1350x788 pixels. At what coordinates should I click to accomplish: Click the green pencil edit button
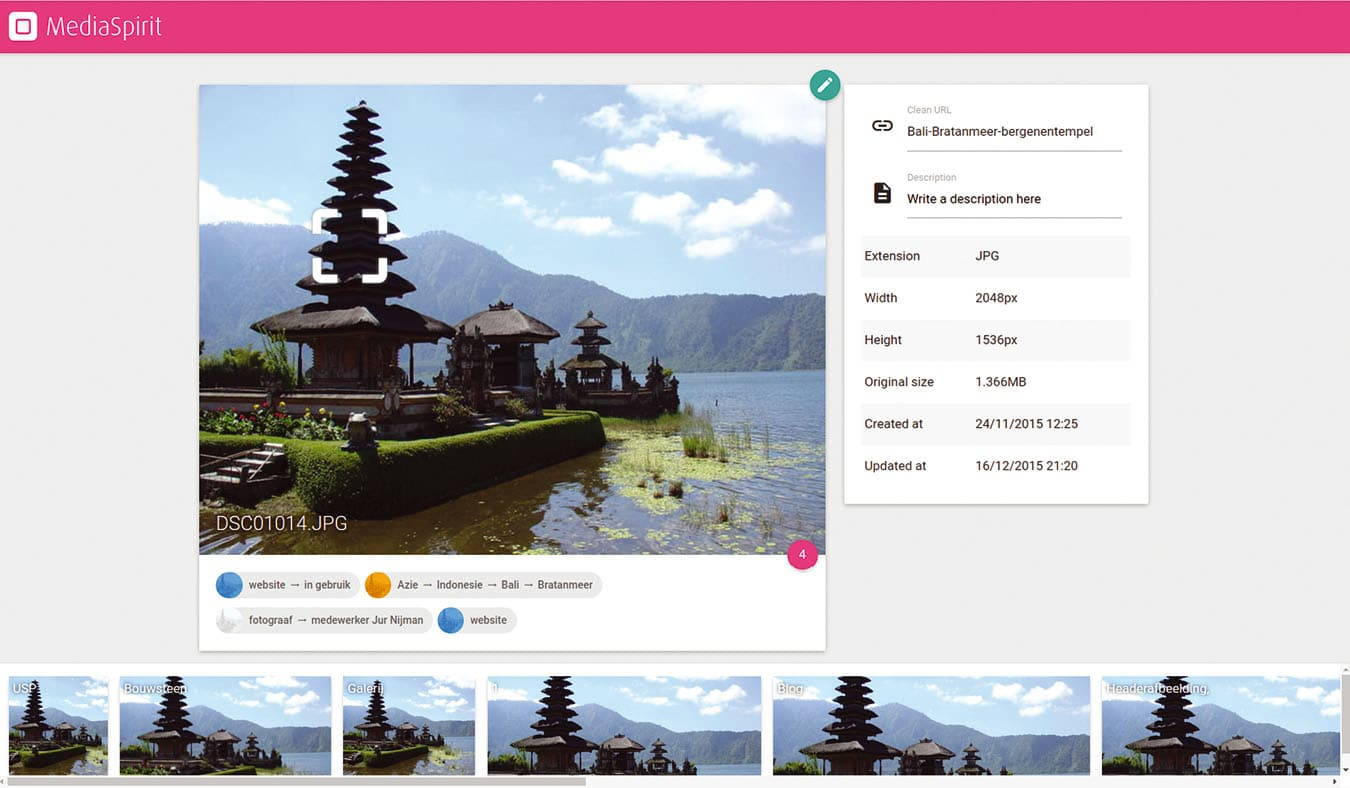[x=825, y=85]
